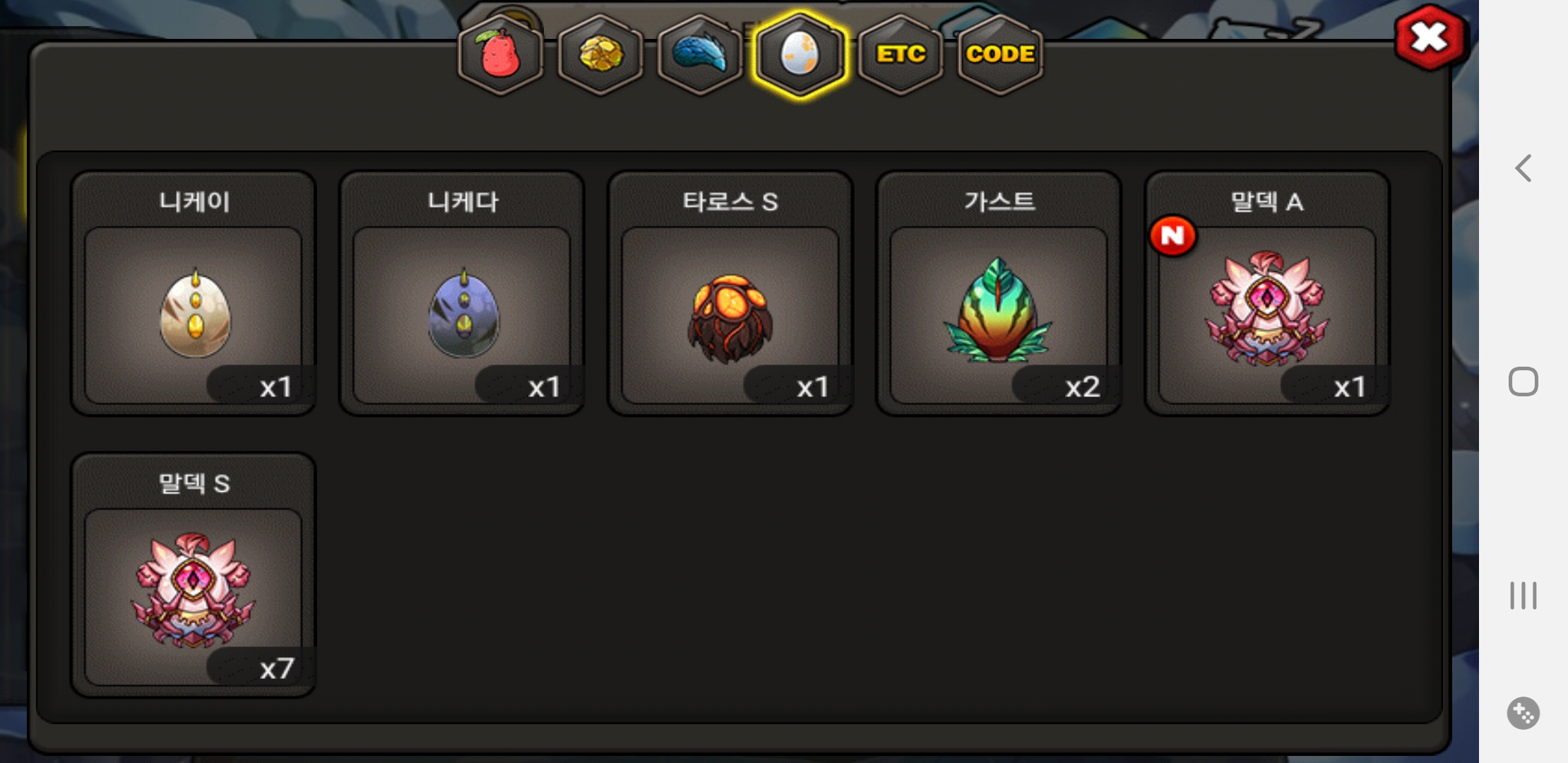
Task: Select the blue dragon scale tab
Action: coord(700,54)
